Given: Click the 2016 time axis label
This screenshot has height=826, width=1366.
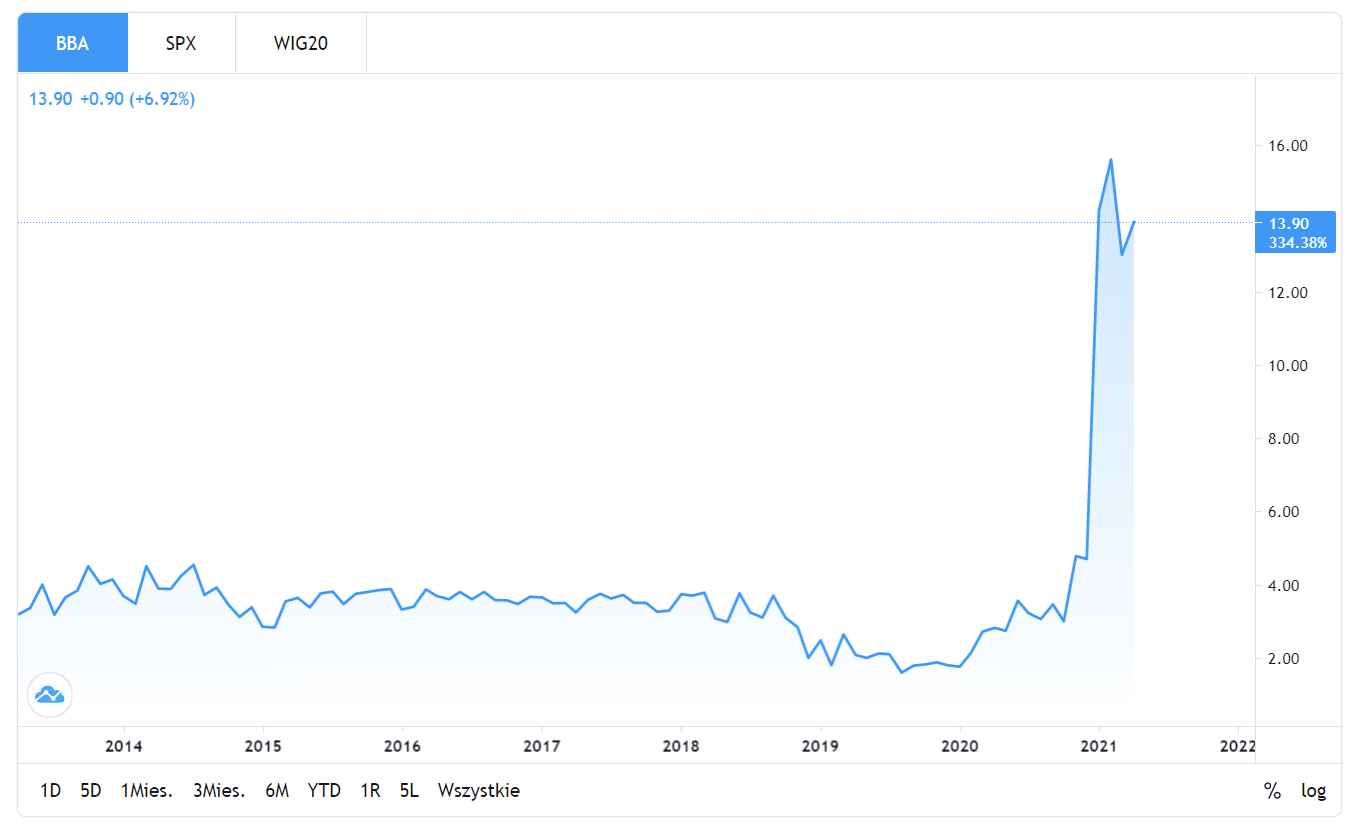Looking at the screenshot, I should click(x=401, y=745).
